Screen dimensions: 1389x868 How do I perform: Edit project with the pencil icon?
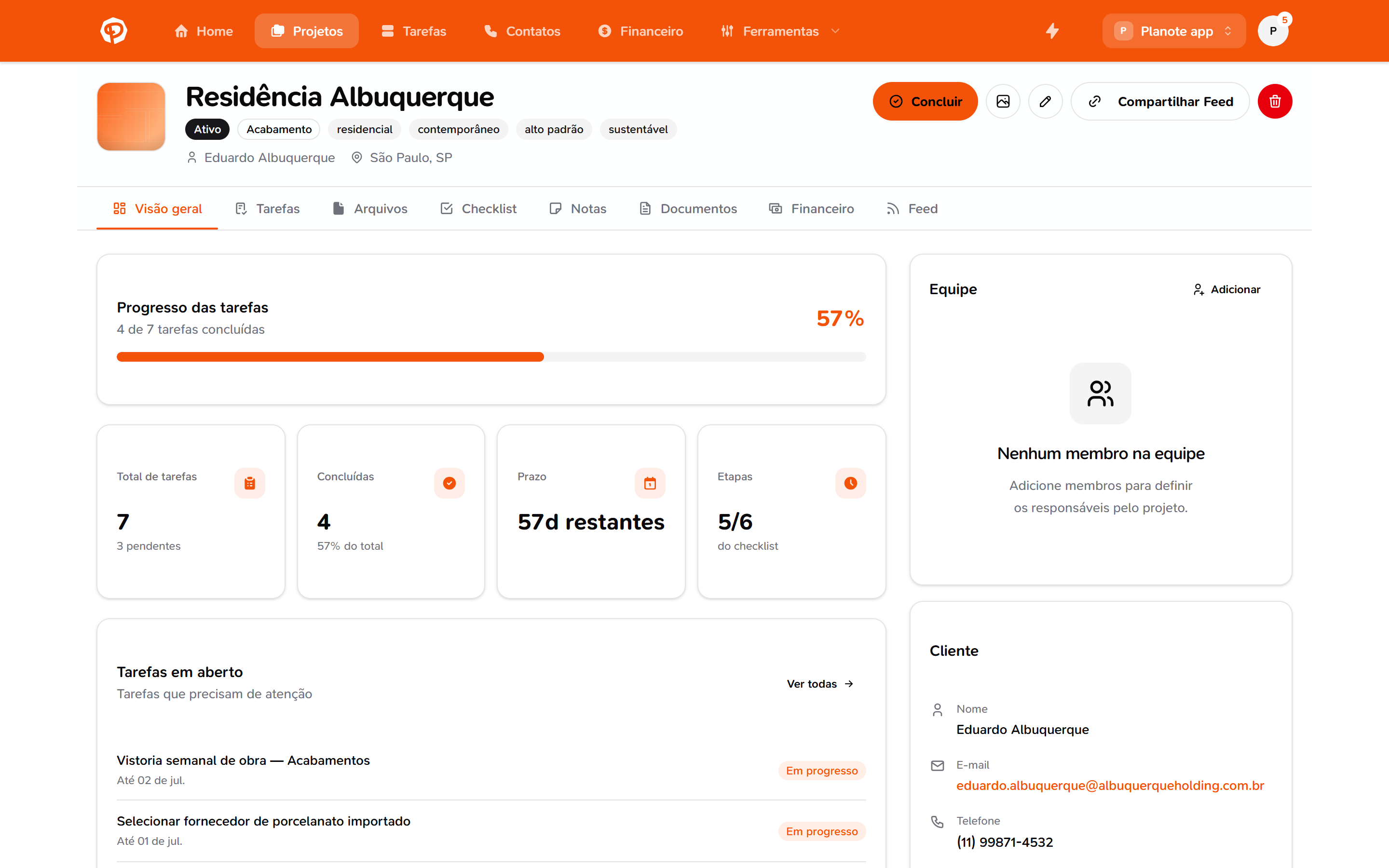click(x=1045, y=102)
